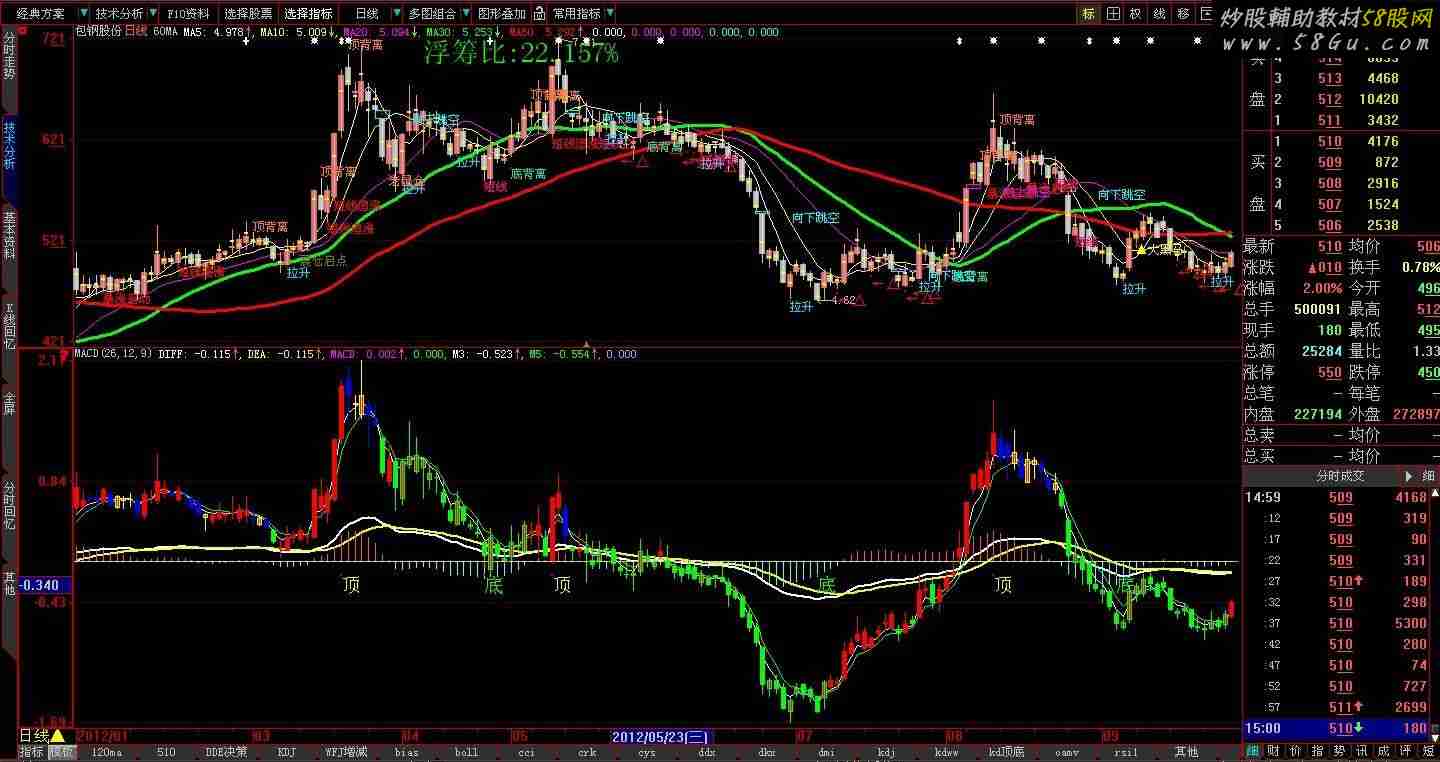Open the 技术分析 dropdown arrow
1440x762 pixels.
click(152, 14)
